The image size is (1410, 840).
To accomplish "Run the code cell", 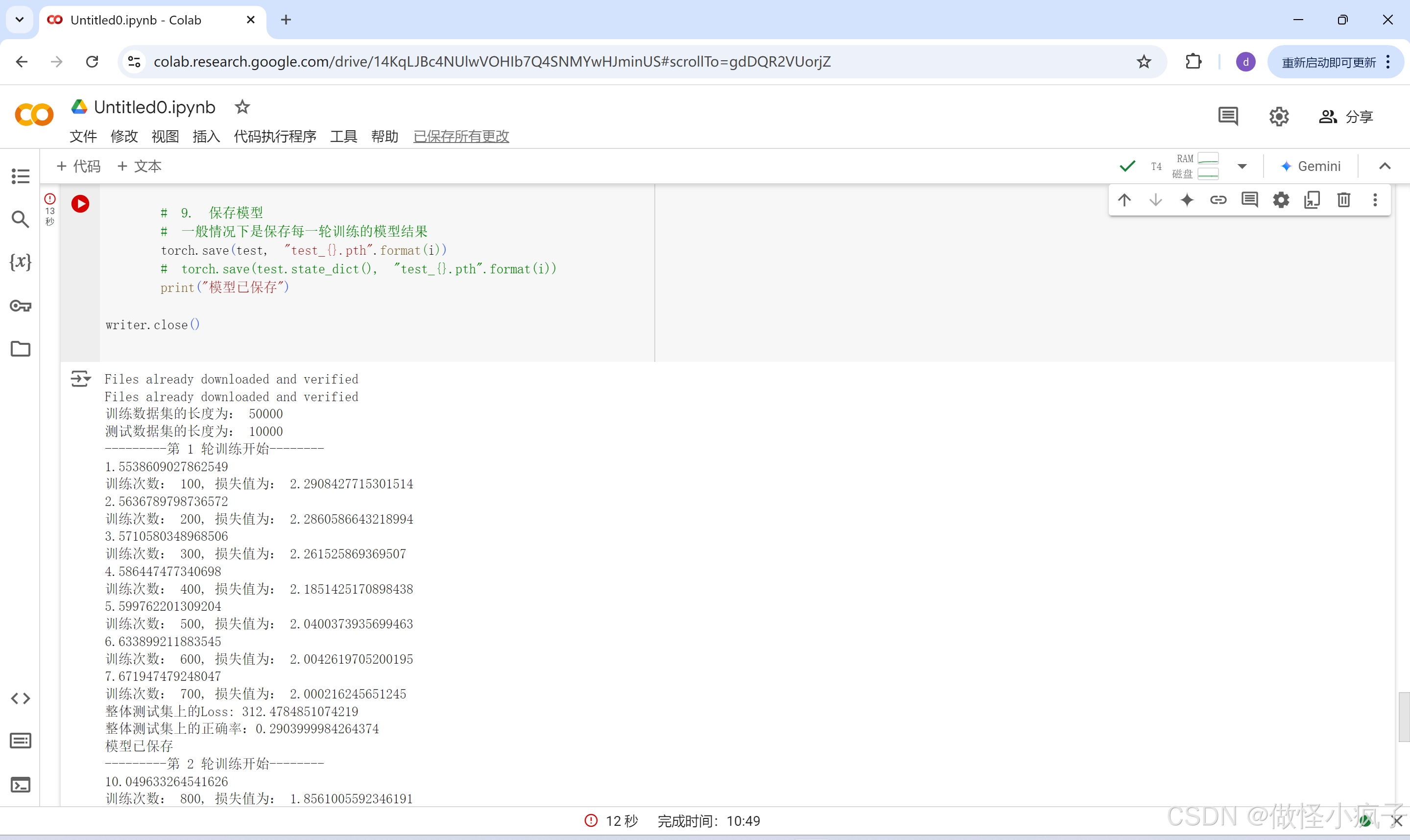I will click(x=80, y=204).
